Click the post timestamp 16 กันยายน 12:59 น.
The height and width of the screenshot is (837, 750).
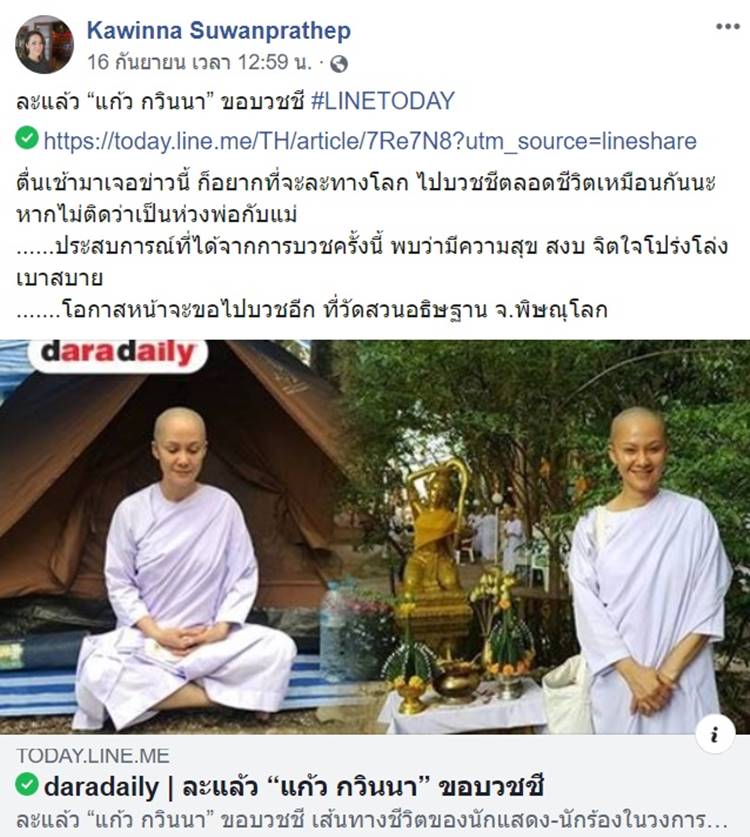point(200,62)
